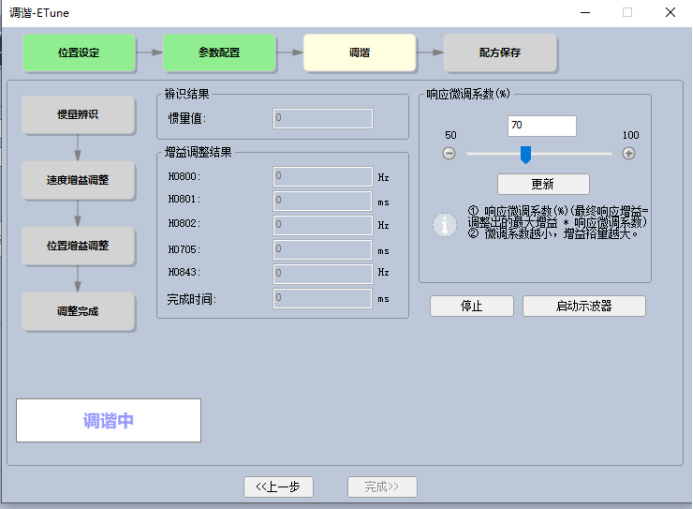Image resolution: width=693 pixels, height=509 pixels.
Task: Stop tuning with the 停止 button
Action: point(471,306)
